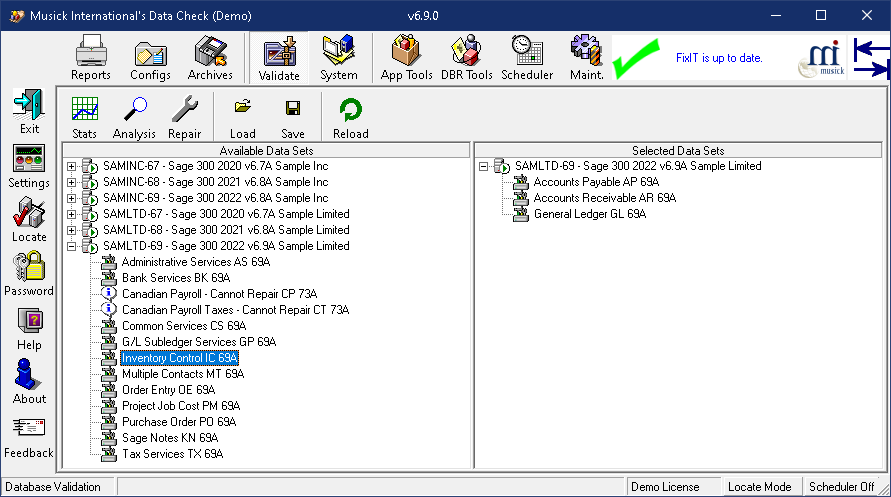Select Canadian Payroll Taxes CT 73A

coord(235,310)
